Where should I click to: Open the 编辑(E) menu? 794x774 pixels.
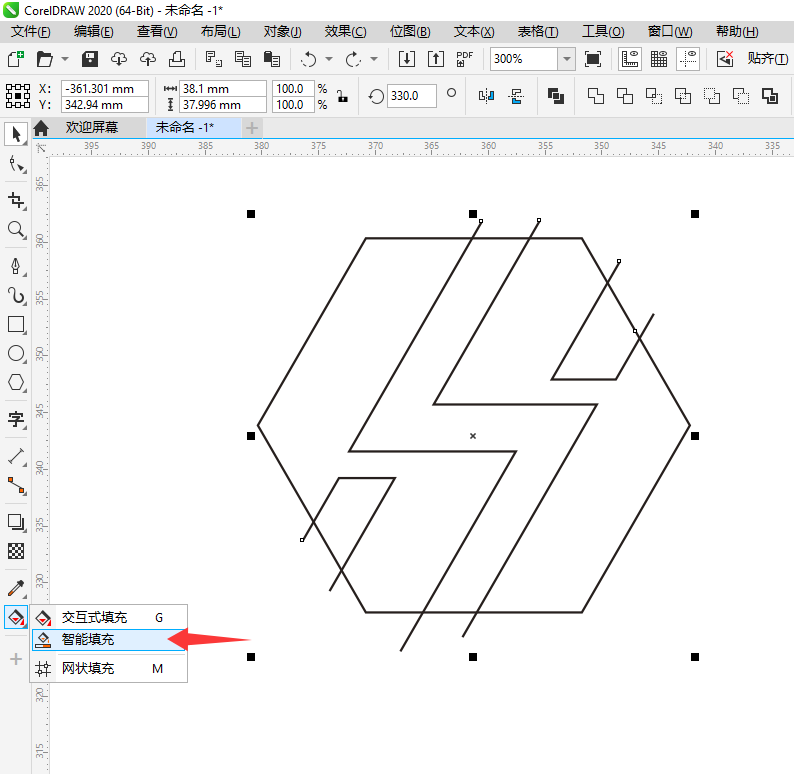click(94, 32)
